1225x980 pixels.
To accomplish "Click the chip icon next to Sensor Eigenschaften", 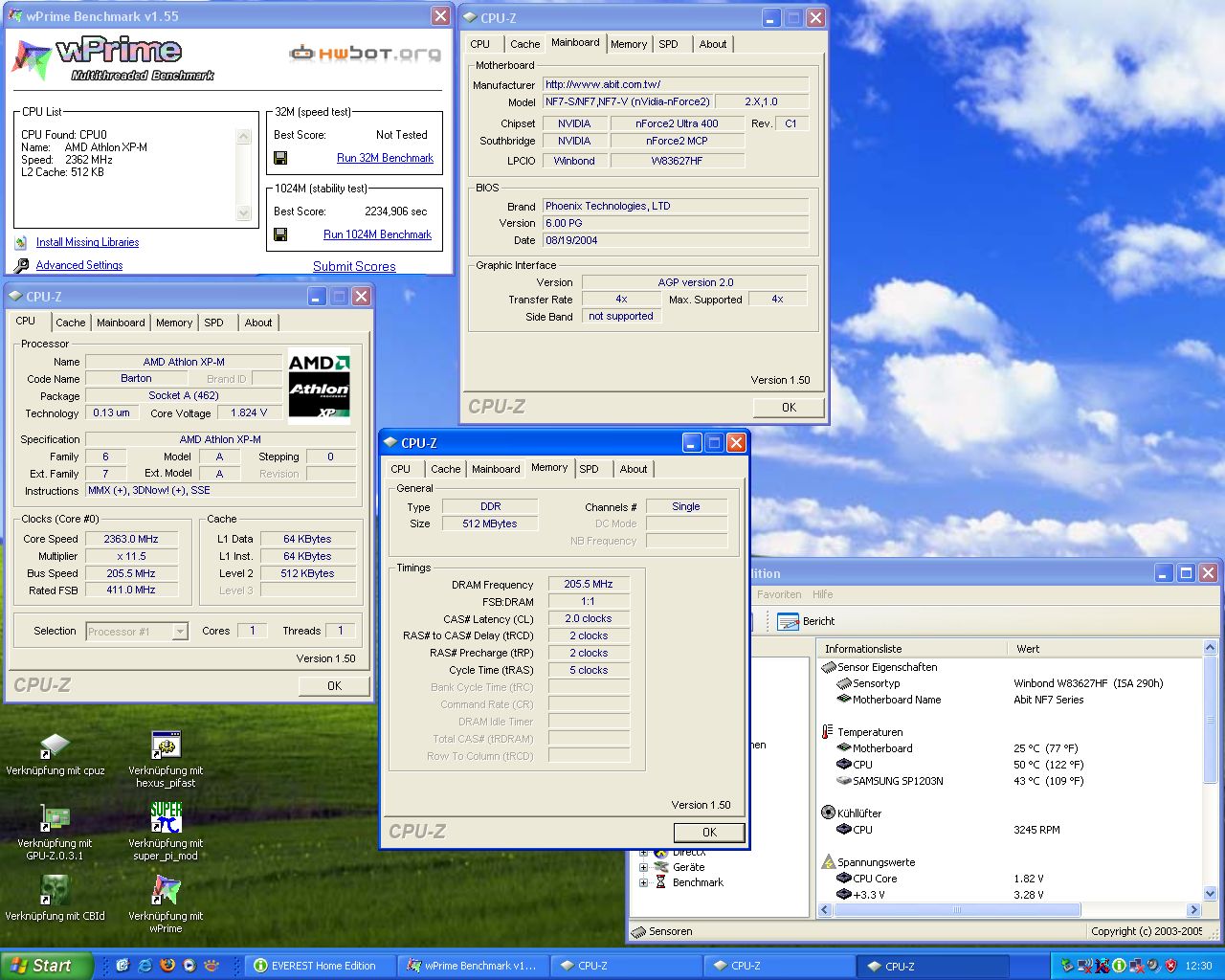I will coord(828,667).
